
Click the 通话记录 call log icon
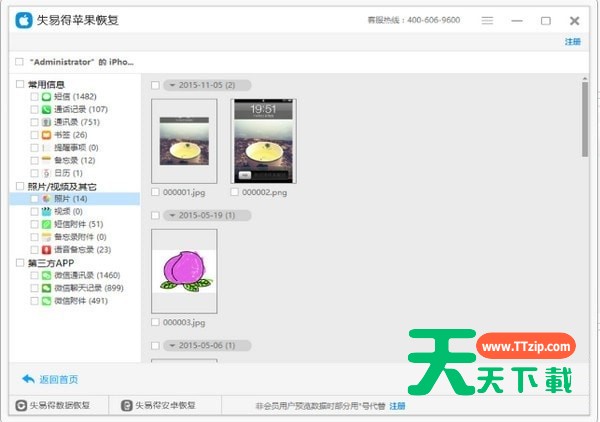click(x=47, y=109)
